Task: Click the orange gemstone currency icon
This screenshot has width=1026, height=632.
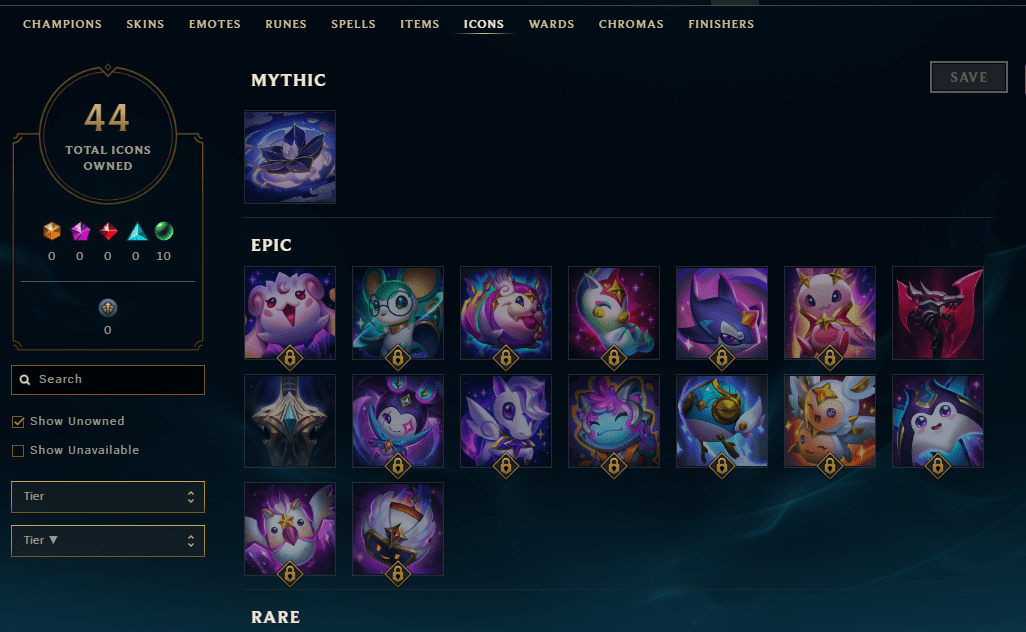Action: [52, 231]
